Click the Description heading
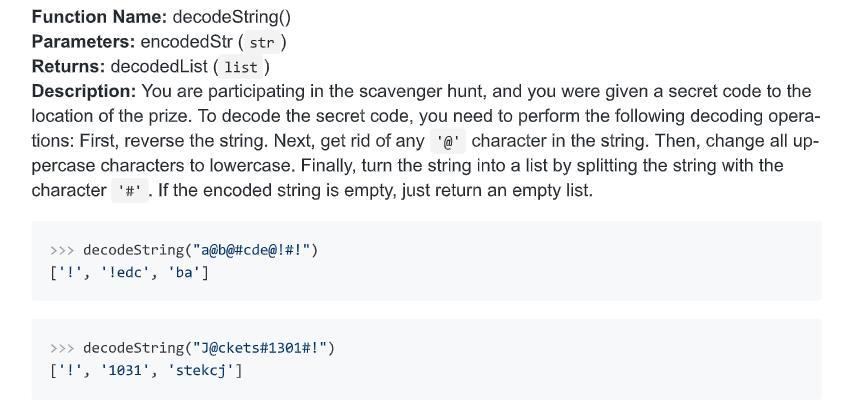This screenshot has width=862, height=402. [x=84, y=91]
